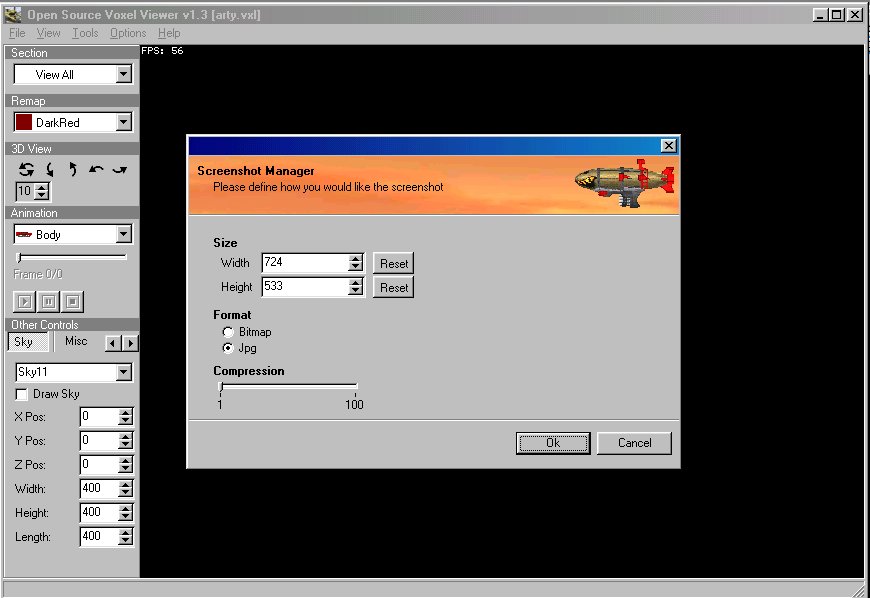
Task: Open the Remap DarkRed dropdown
Action: [x=124, y=122]
